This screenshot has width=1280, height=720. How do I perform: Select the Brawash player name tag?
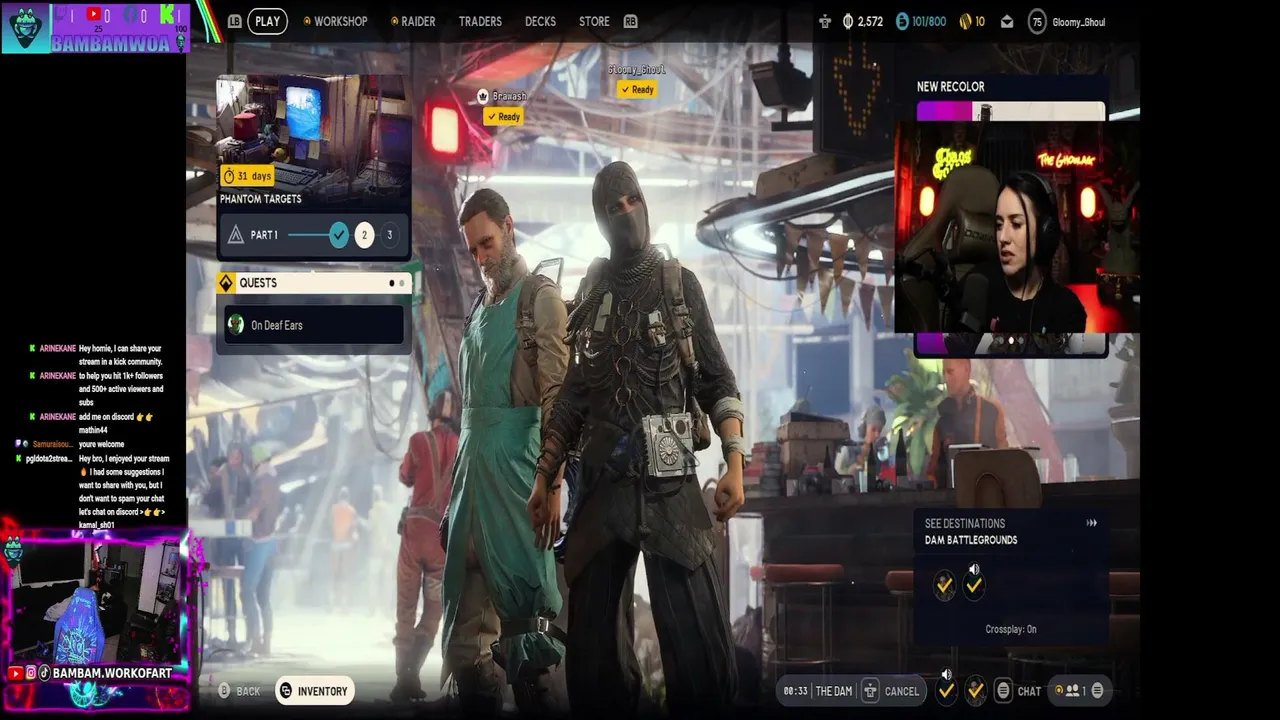click(x=509, y=96)
